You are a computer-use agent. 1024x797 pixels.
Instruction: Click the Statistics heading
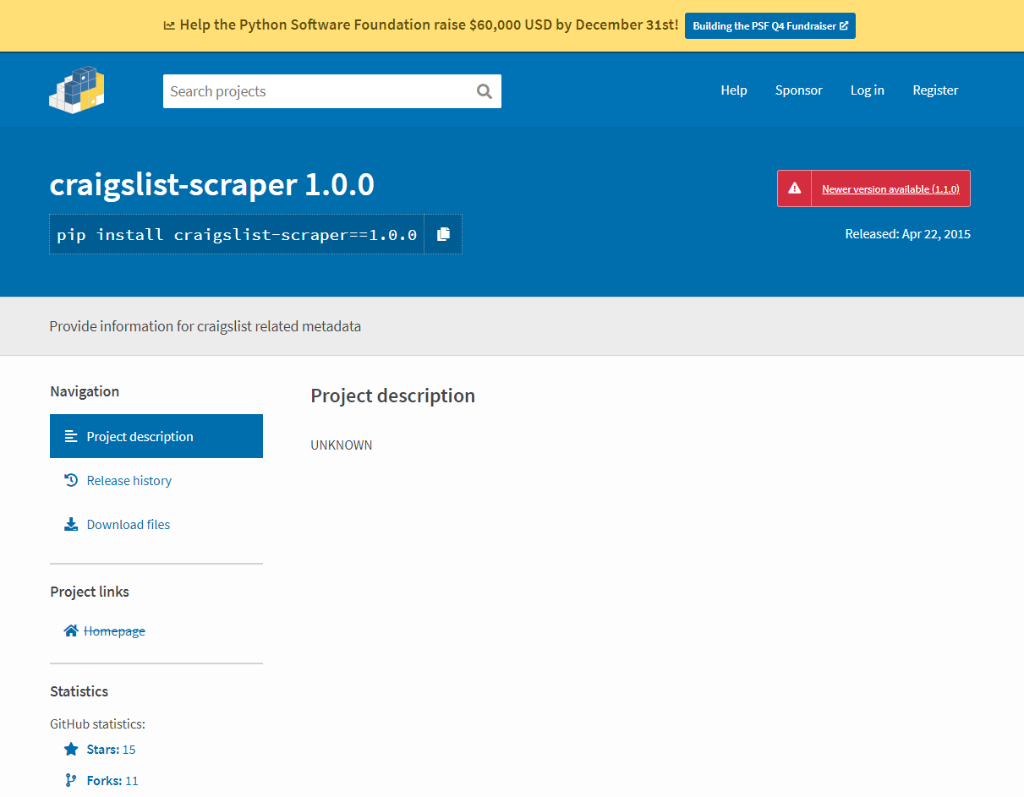79,691
